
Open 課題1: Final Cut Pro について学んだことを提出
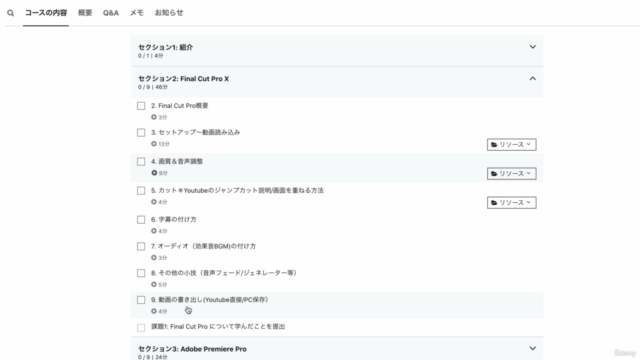218,327
